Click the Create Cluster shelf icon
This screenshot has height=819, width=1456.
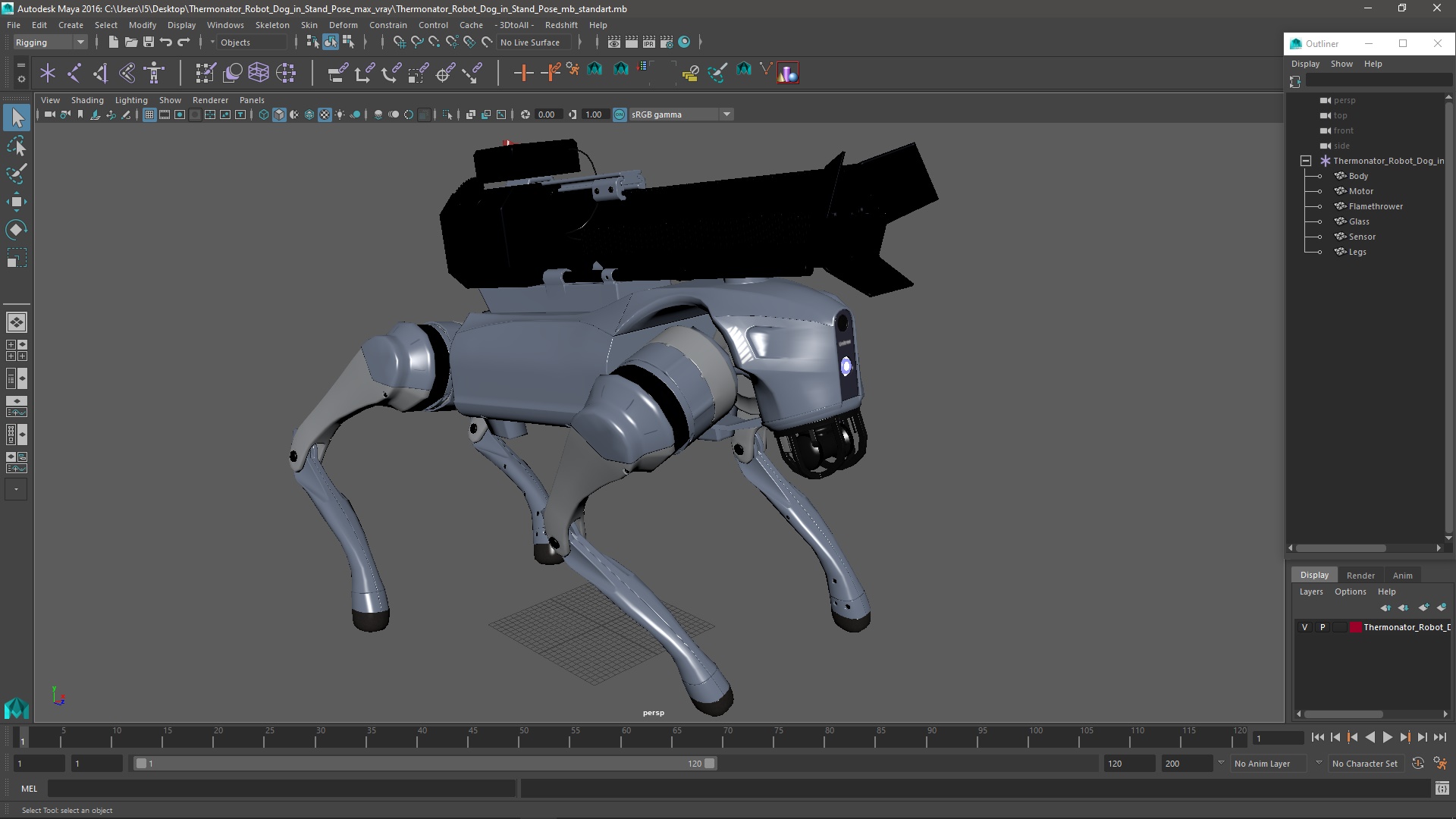[286, 73]
